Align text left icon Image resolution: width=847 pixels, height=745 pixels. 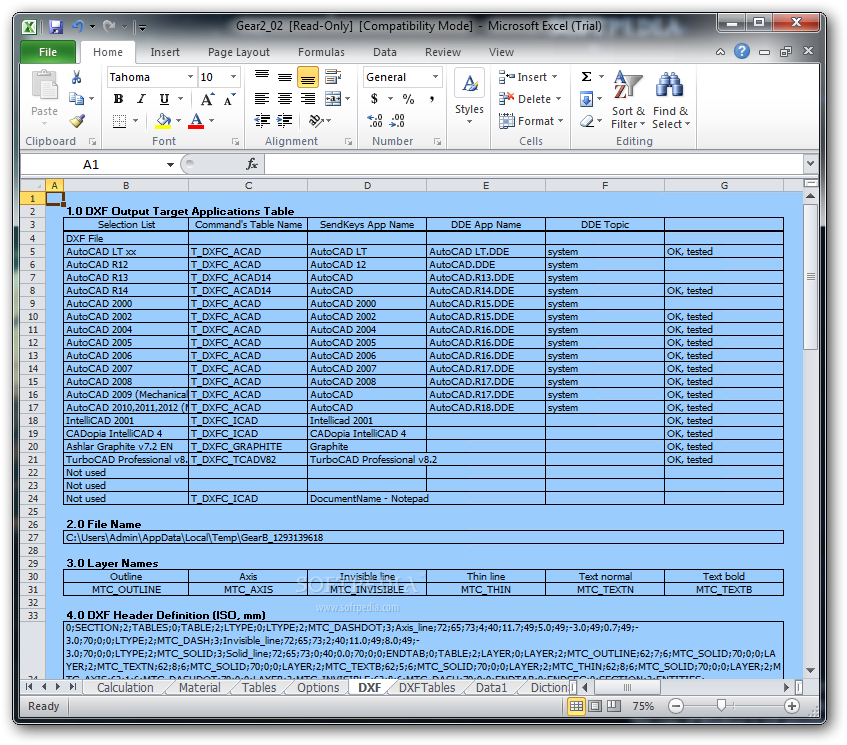click(x=262, y=99)
